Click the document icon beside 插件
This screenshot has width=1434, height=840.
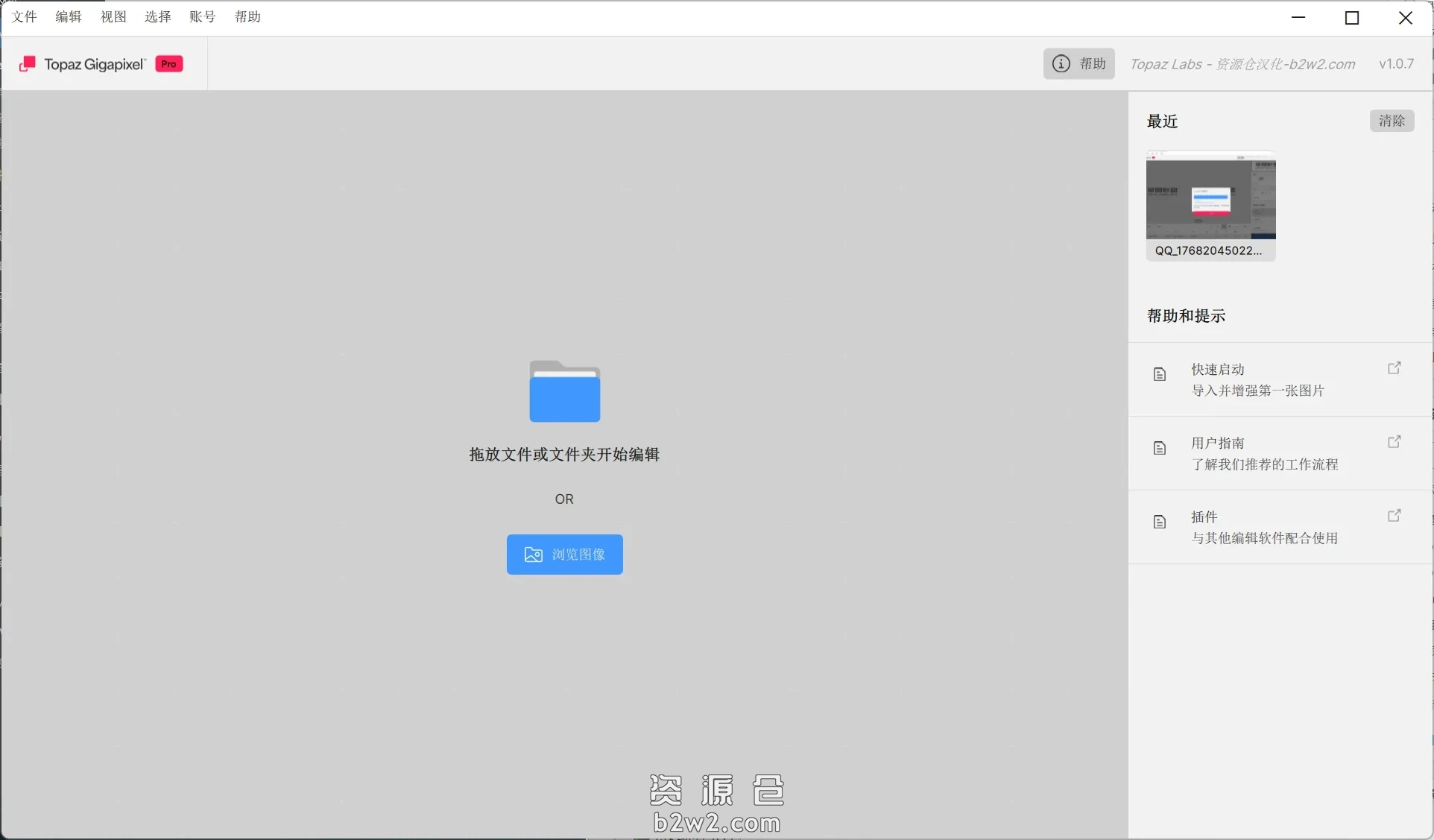point(1159,522)
